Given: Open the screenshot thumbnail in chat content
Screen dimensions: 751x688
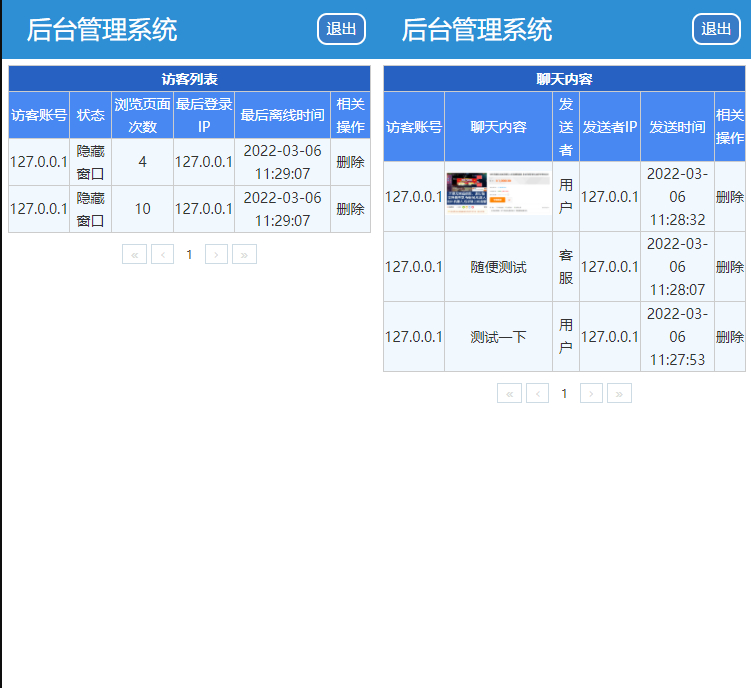Looking at the screenshot, I should pos(498,193).
